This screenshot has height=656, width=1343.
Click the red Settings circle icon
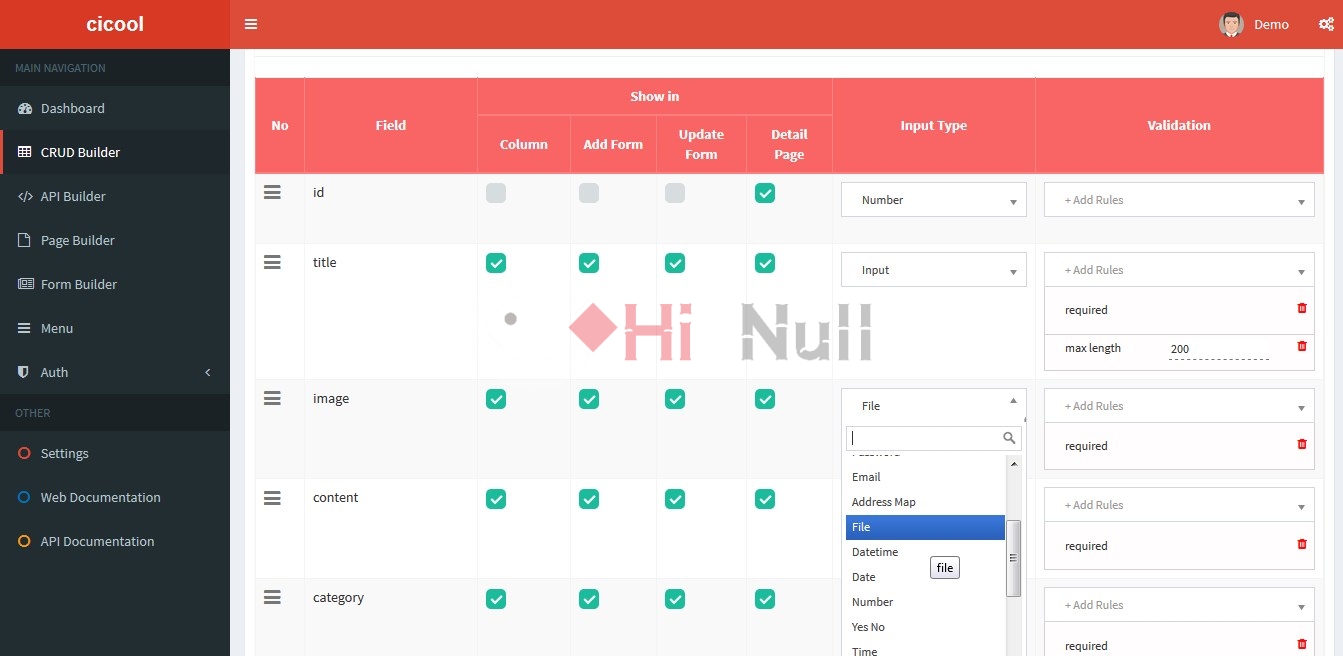coord(24,453)
